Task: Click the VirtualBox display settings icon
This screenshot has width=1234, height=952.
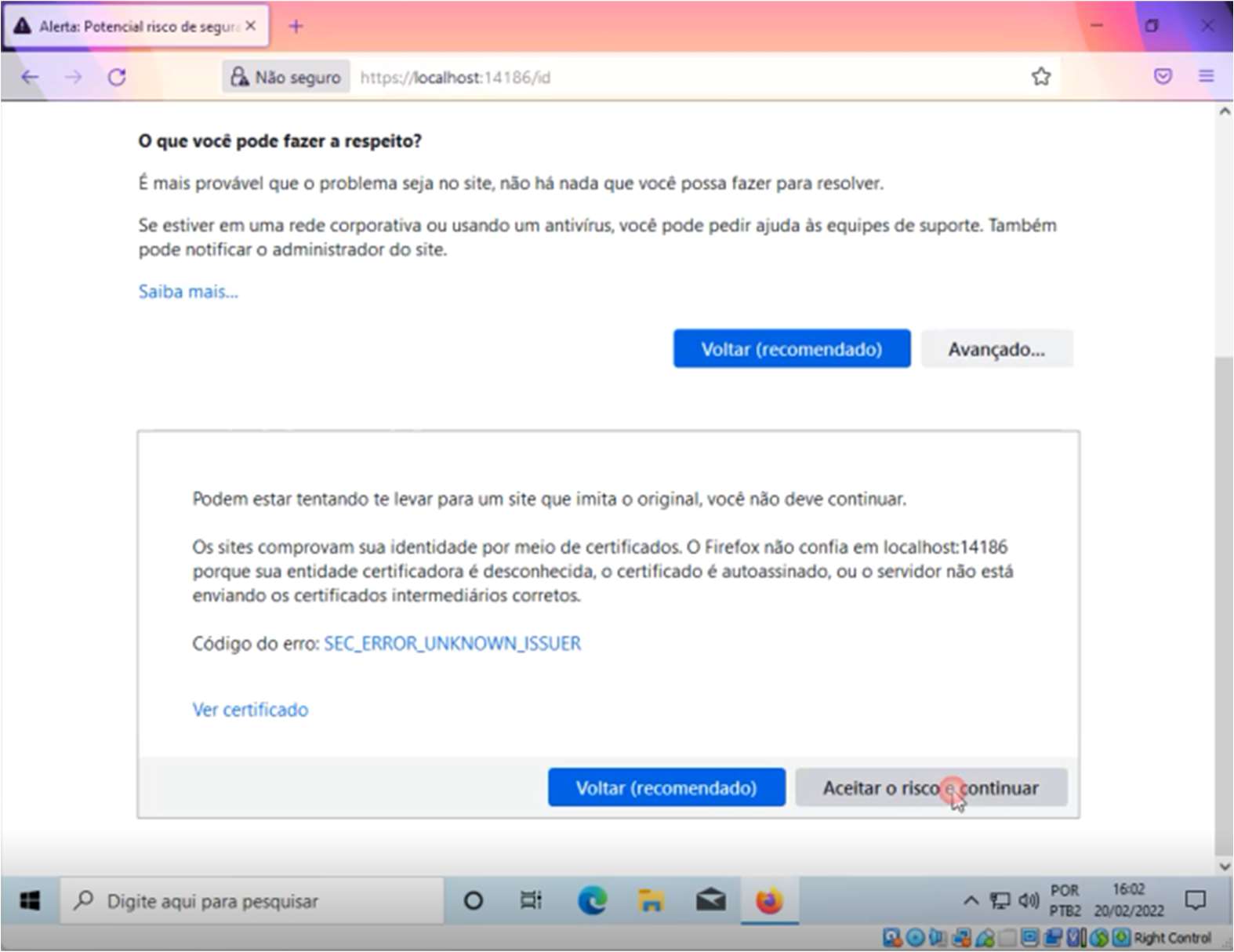Action: pyautogui.click(x=1030, y=937)
